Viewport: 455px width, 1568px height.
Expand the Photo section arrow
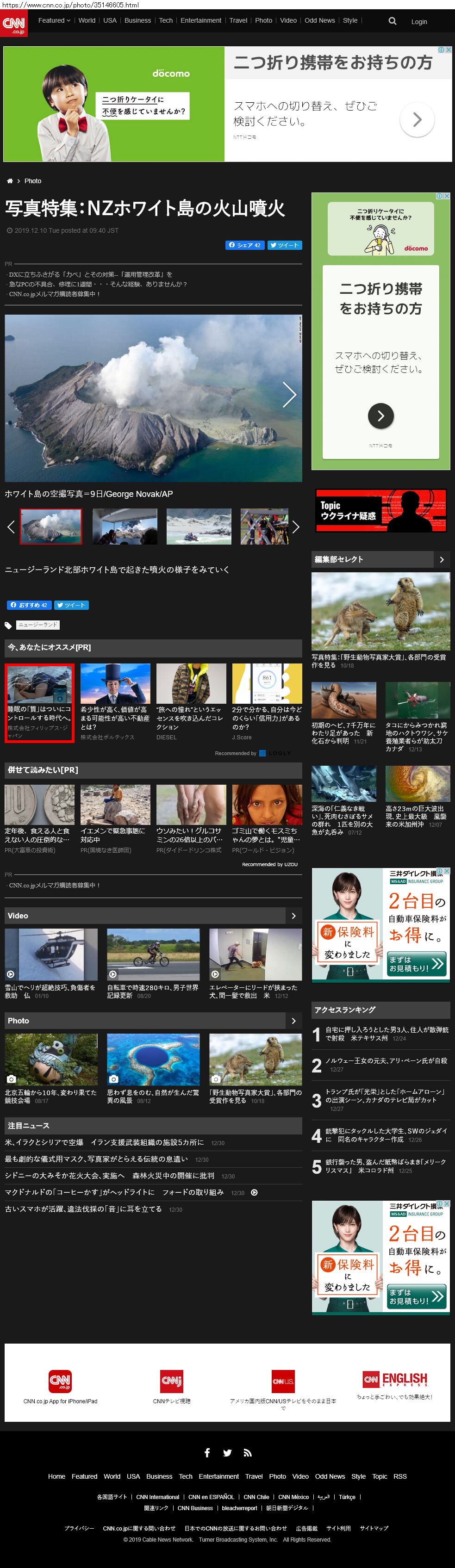point(293,1020)
